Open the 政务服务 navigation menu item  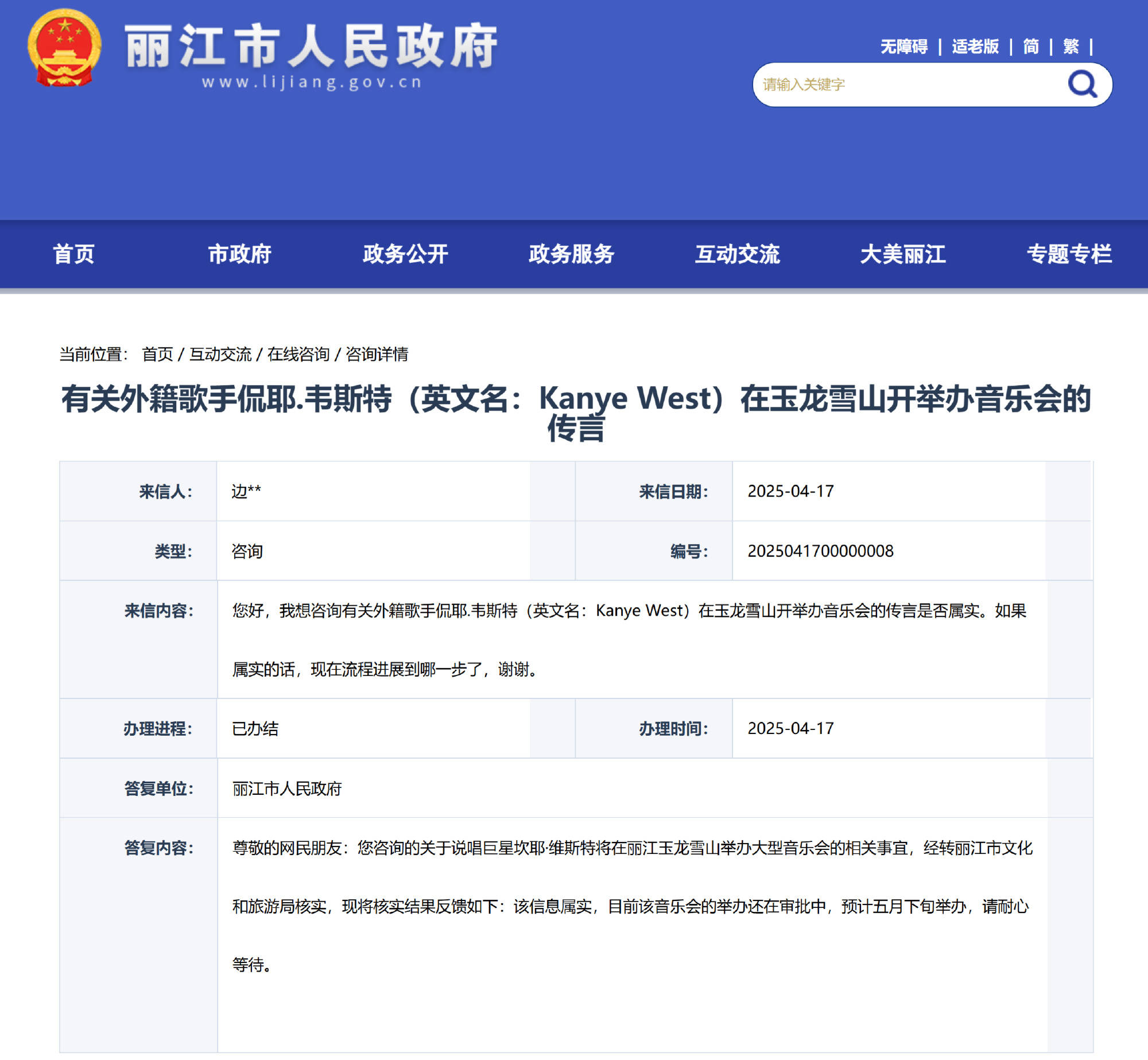click(x=571, y=254)
